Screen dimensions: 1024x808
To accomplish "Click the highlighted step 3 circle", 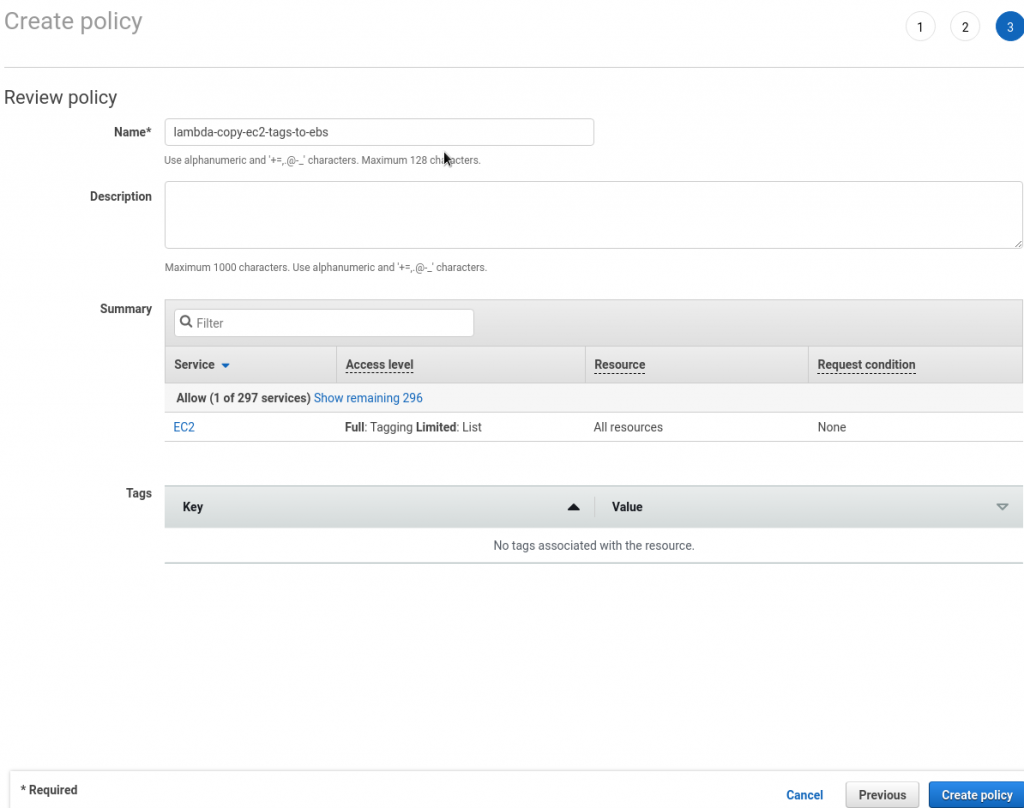I will (x=1009, y=26).
